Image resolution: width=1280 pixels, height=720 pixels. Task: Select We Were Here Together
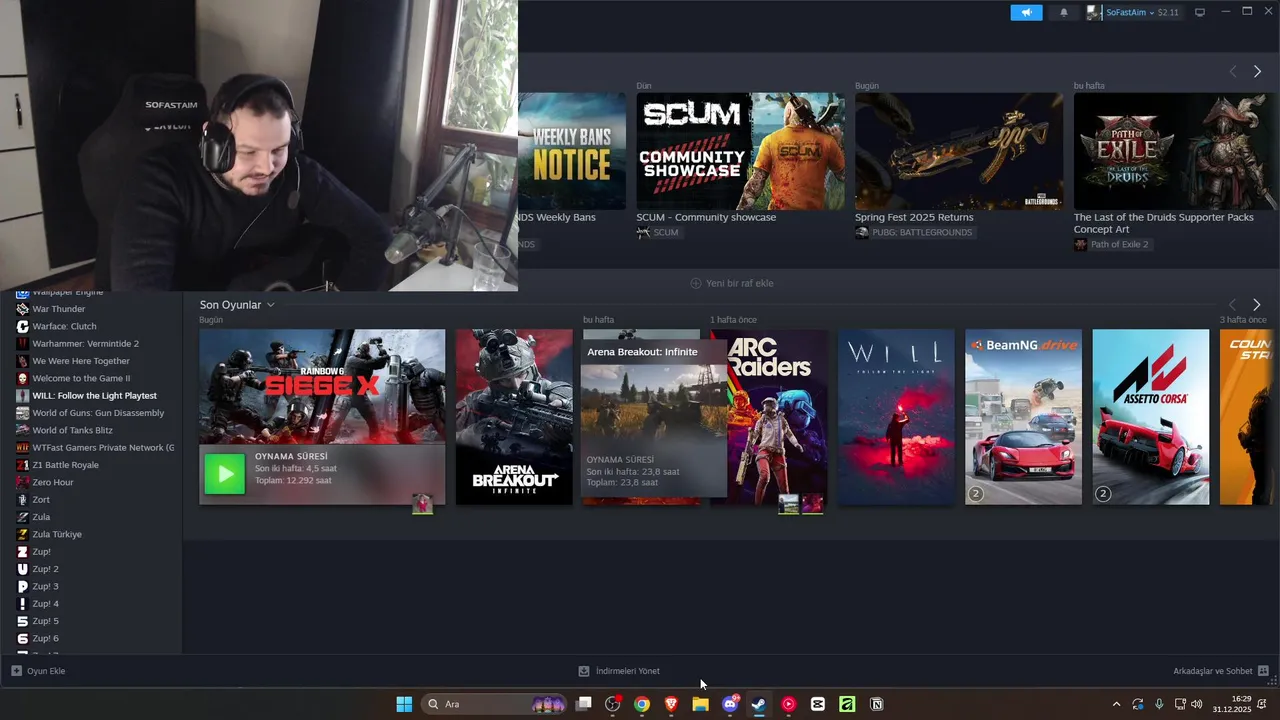[x=81, y=361]
